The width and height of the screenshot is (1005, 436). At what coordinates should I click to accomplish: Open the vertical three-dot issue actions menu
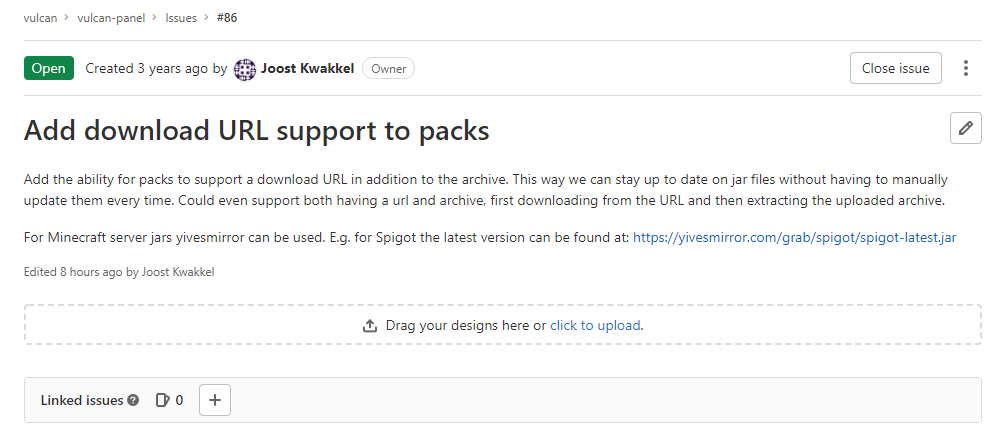point(965,68)
